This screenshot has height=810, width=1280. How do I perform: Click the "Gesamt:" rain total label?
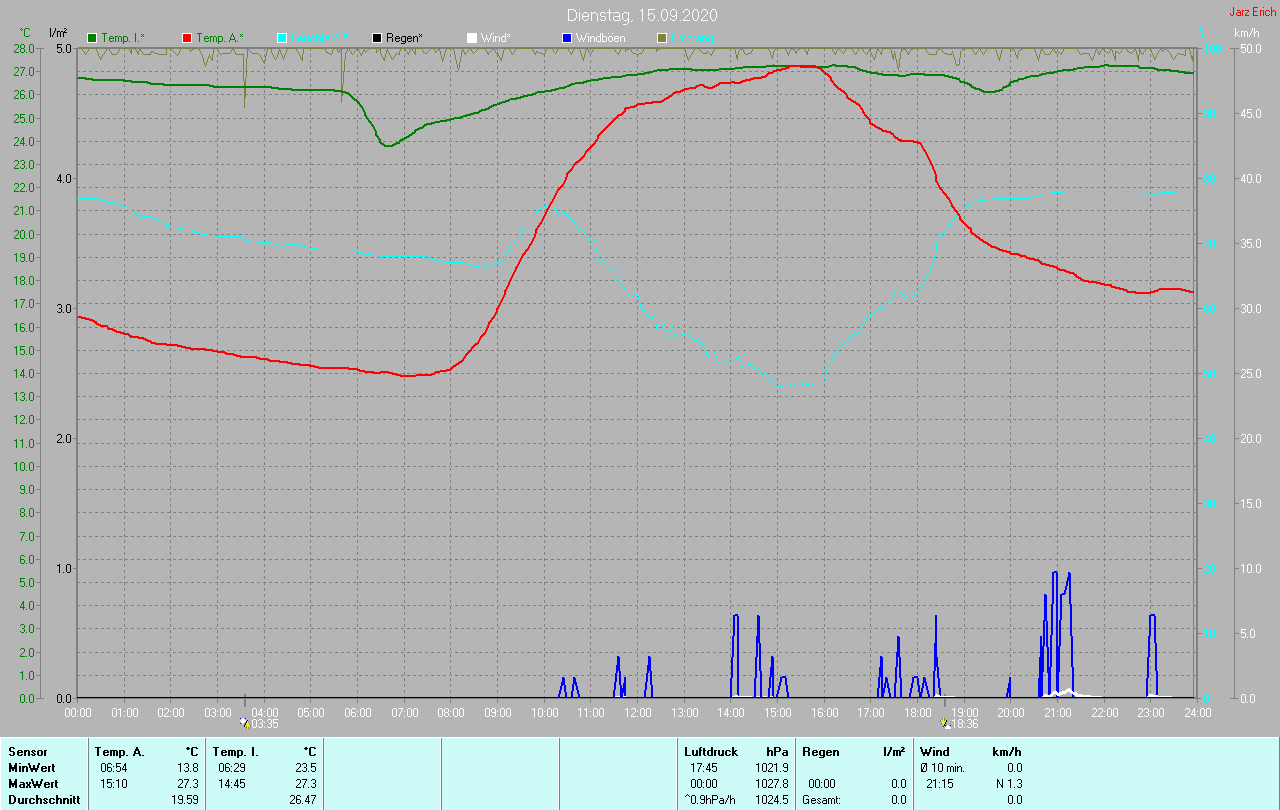click(x=822, y=800)
